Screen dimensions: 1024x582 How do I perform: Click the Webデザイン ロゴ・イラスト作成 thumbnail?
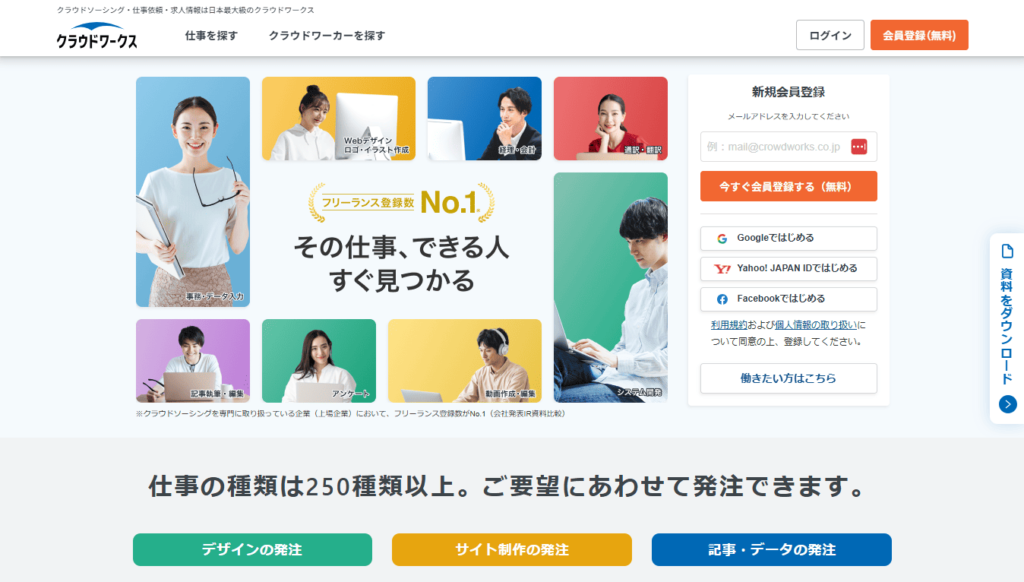point(338,118)
